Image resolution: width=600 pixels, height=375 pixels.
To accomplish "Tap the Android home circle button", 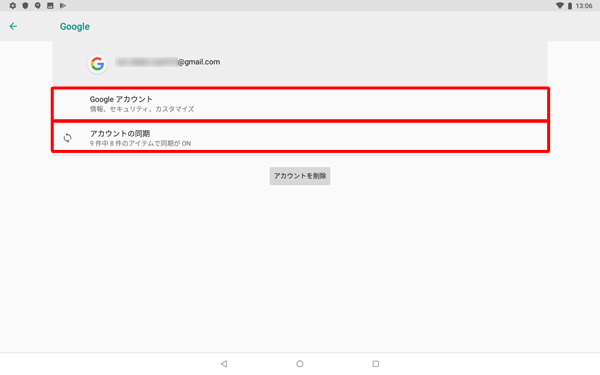I will pyautogui.click(x=300, y=364).
